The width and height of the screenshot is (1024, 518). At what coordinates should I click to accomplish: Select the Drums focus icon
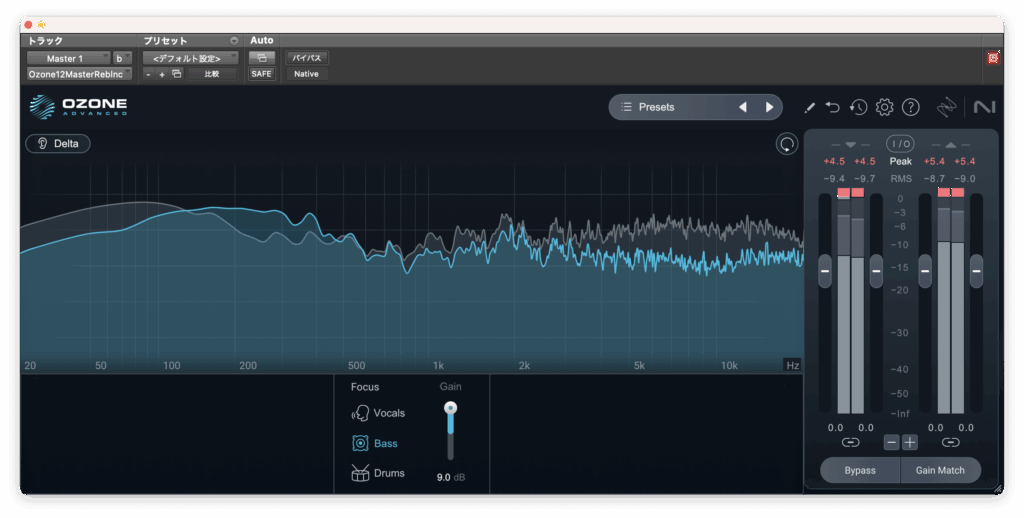point(360,473)
